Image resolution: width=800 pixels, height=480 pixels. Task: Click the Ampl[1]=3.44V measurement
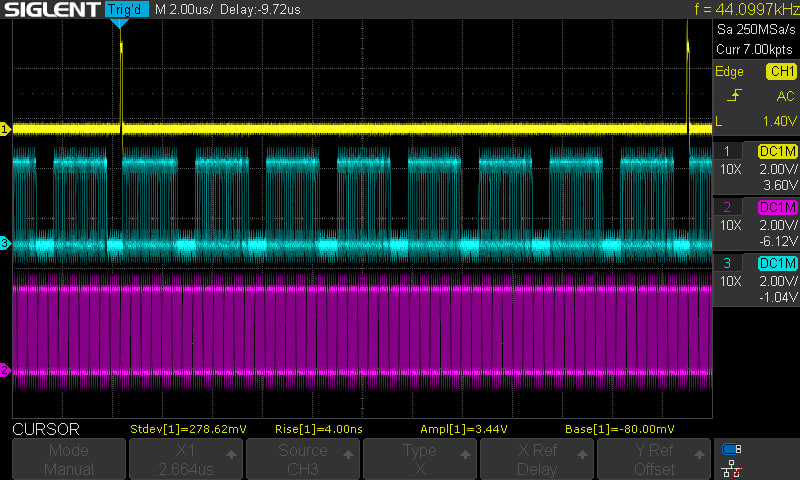tap(464, 429)
